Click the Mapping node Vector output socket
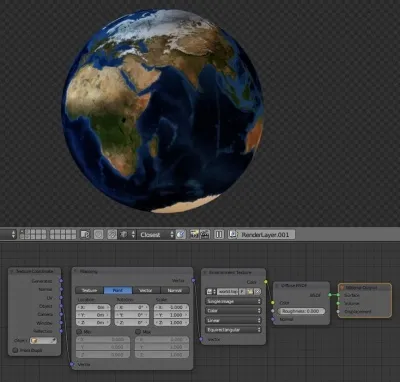Screen dimensions: 400x382 pos(193,280)
